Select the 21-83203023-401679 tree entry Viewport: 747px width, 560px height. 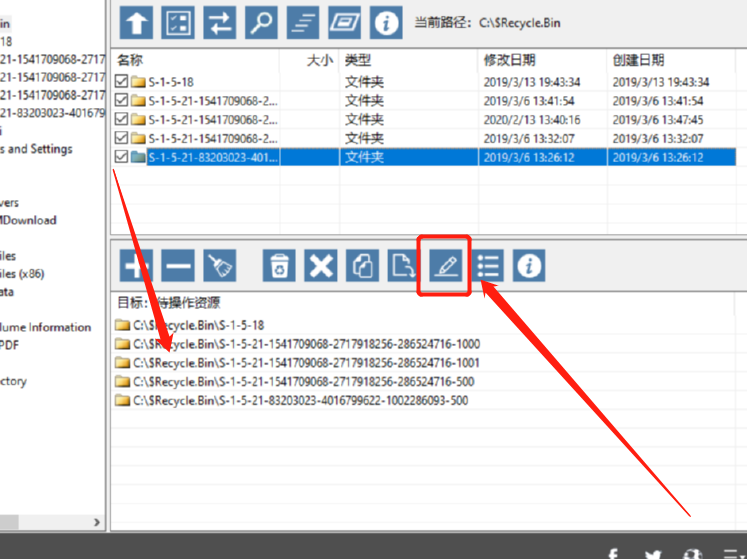click(52, 113)
